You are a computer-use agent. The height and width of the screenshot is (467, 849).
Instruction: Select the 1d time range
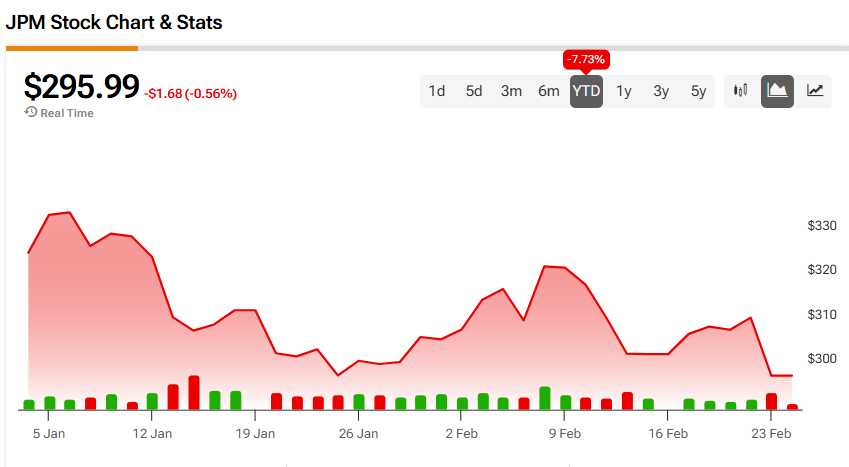click(x=436, y=91)
